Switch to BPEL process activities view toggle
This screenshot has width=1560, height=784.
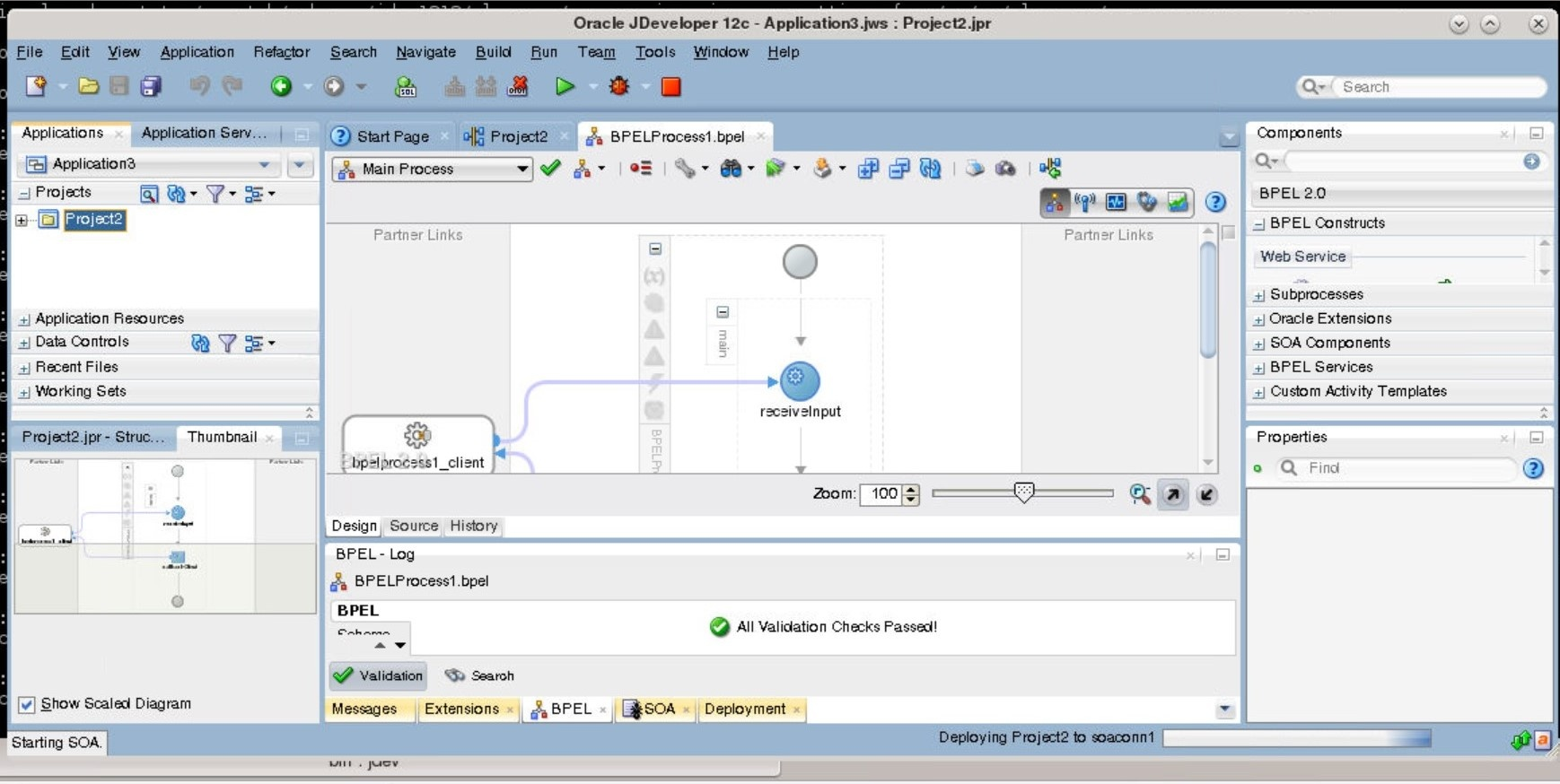pyautogui.click(x=1055, y=203)
